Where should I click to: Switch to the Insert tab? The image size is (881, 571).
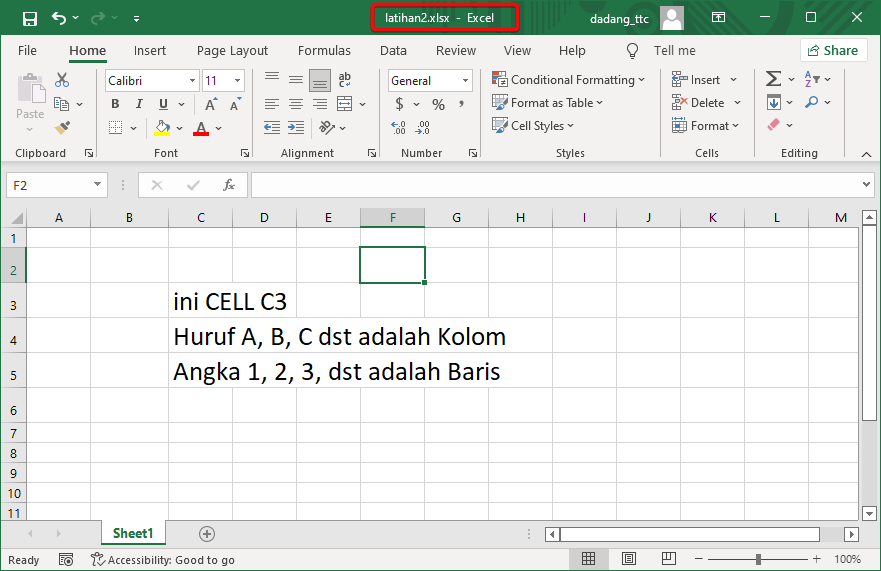click(149, 51)
